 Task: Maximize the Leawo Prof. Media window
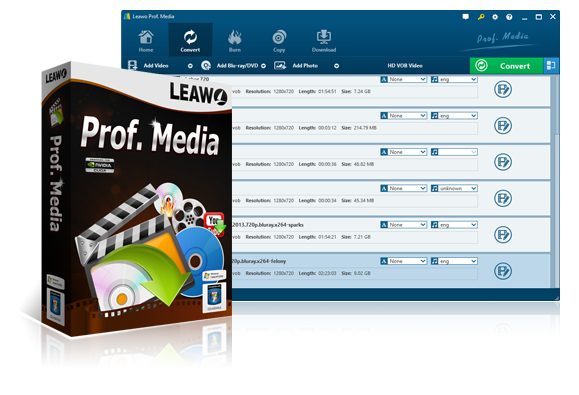pos(539,17)
